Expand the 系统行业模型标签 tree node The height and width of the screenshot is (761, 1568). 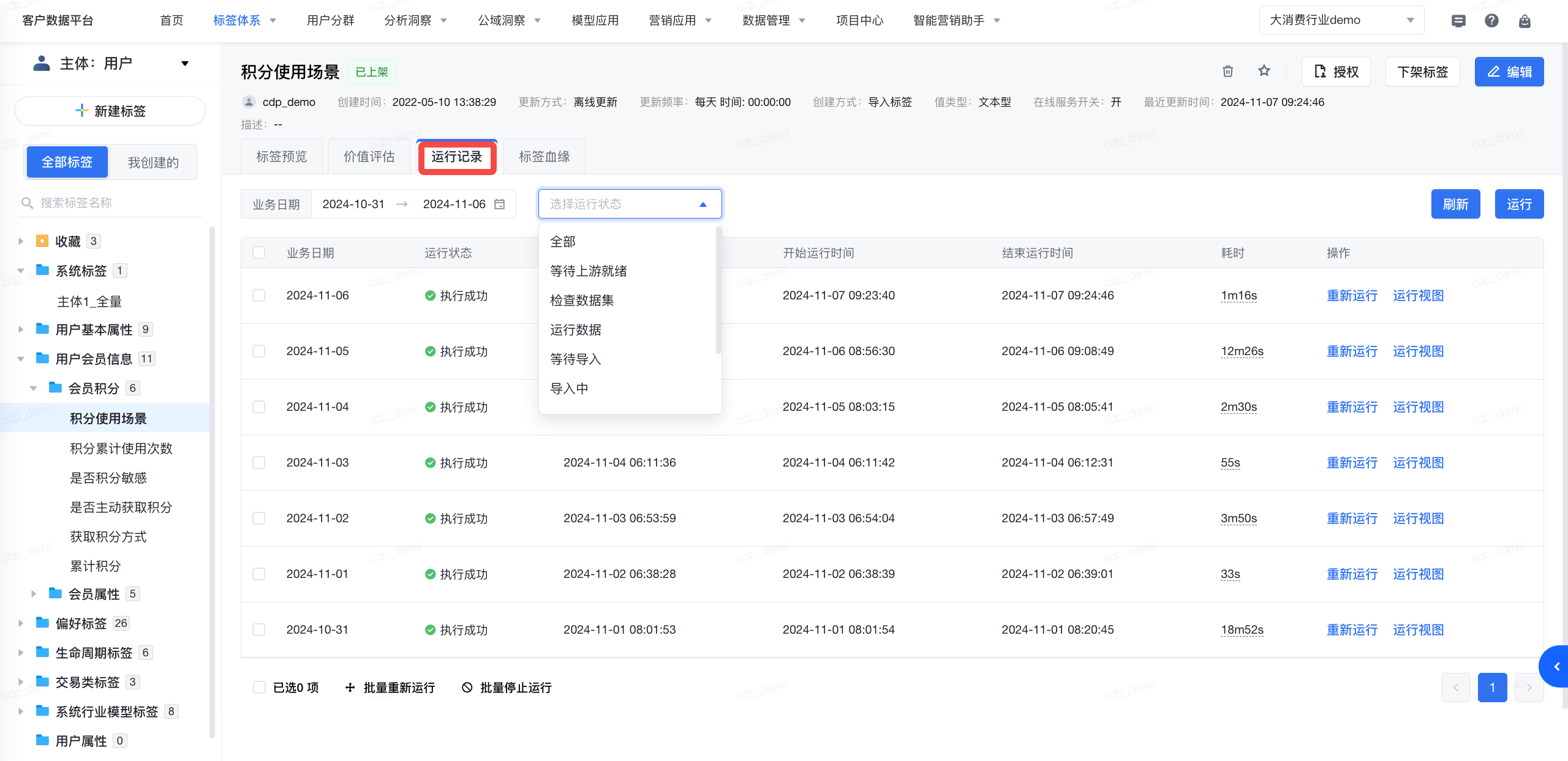(x=21, y=711)
